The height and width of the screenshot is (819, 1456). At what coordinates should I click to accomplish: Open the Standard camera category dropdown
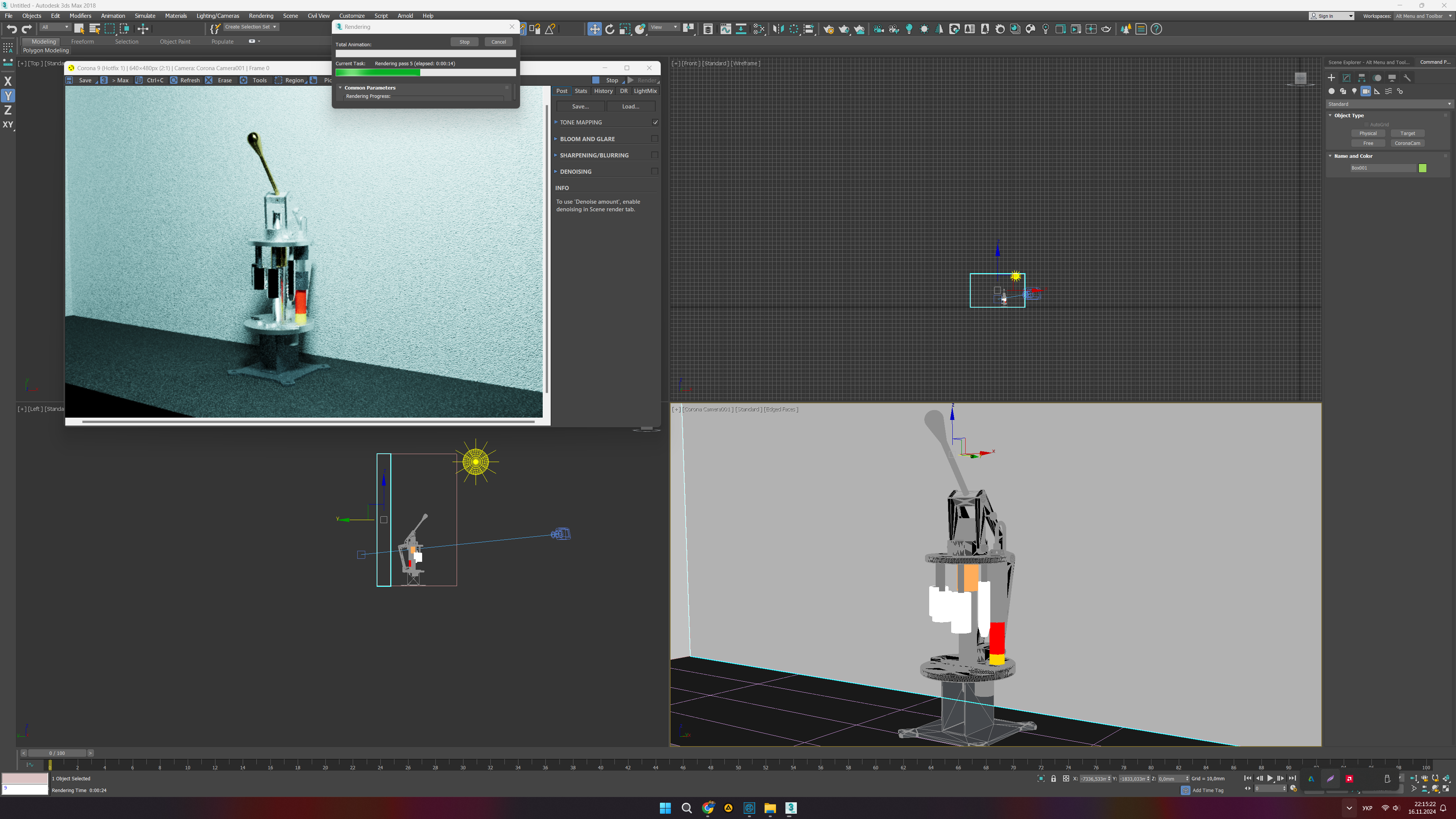coord(1389,104)
